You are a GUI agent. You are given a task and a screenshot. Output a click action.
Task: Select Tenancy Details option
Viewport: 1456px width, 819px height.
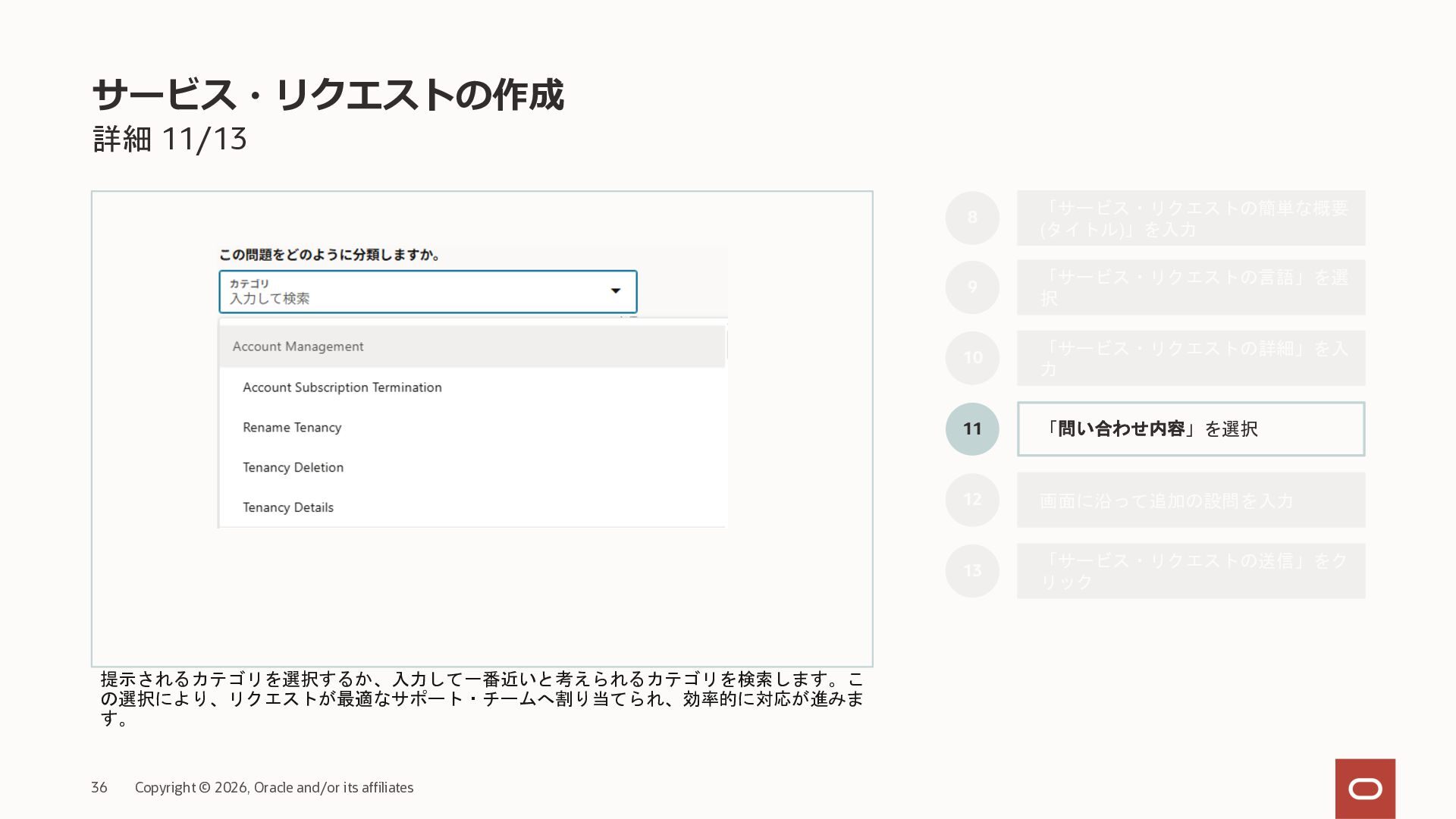(x=288, y=508)
